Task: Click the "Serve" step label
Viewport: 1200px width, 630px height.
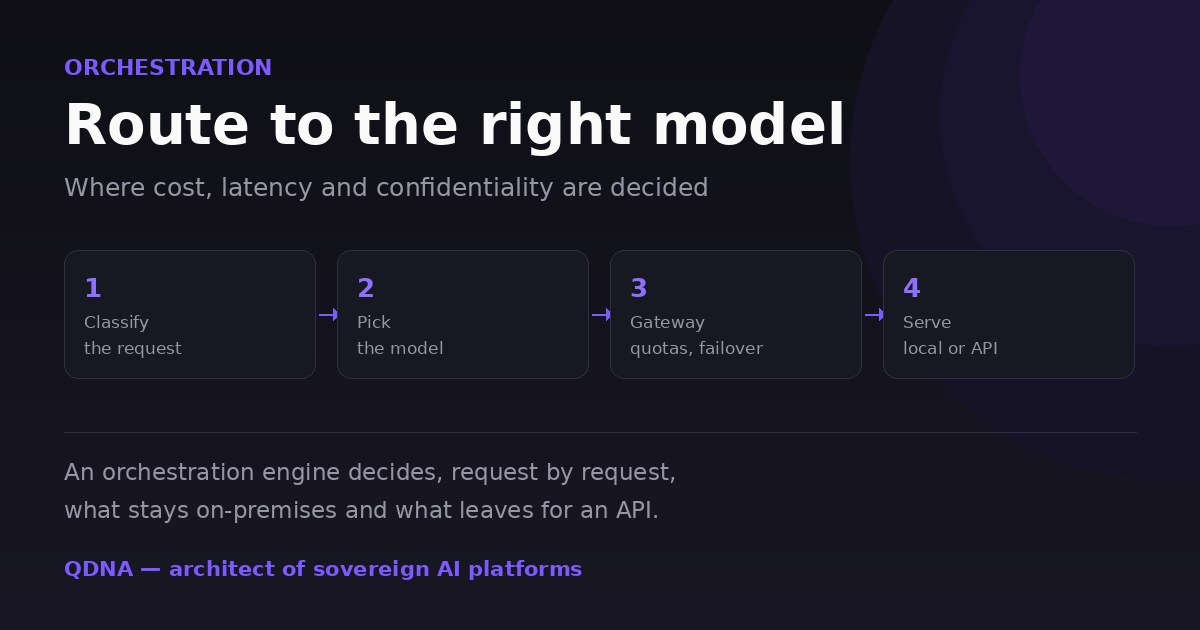Action: [927, 323]
